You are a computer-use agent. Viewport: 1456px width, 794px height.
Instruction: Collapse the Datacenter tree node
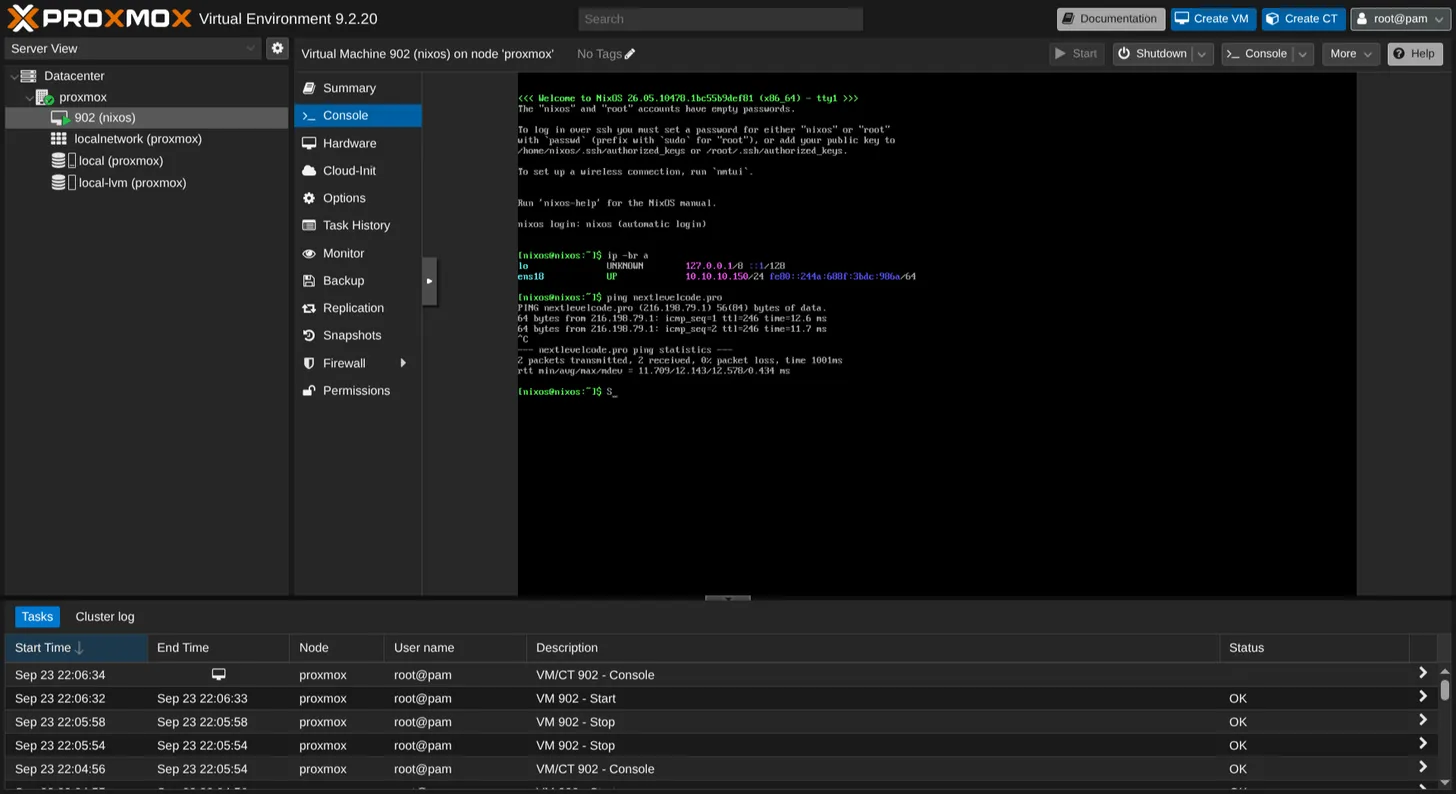tap(13, 76)
